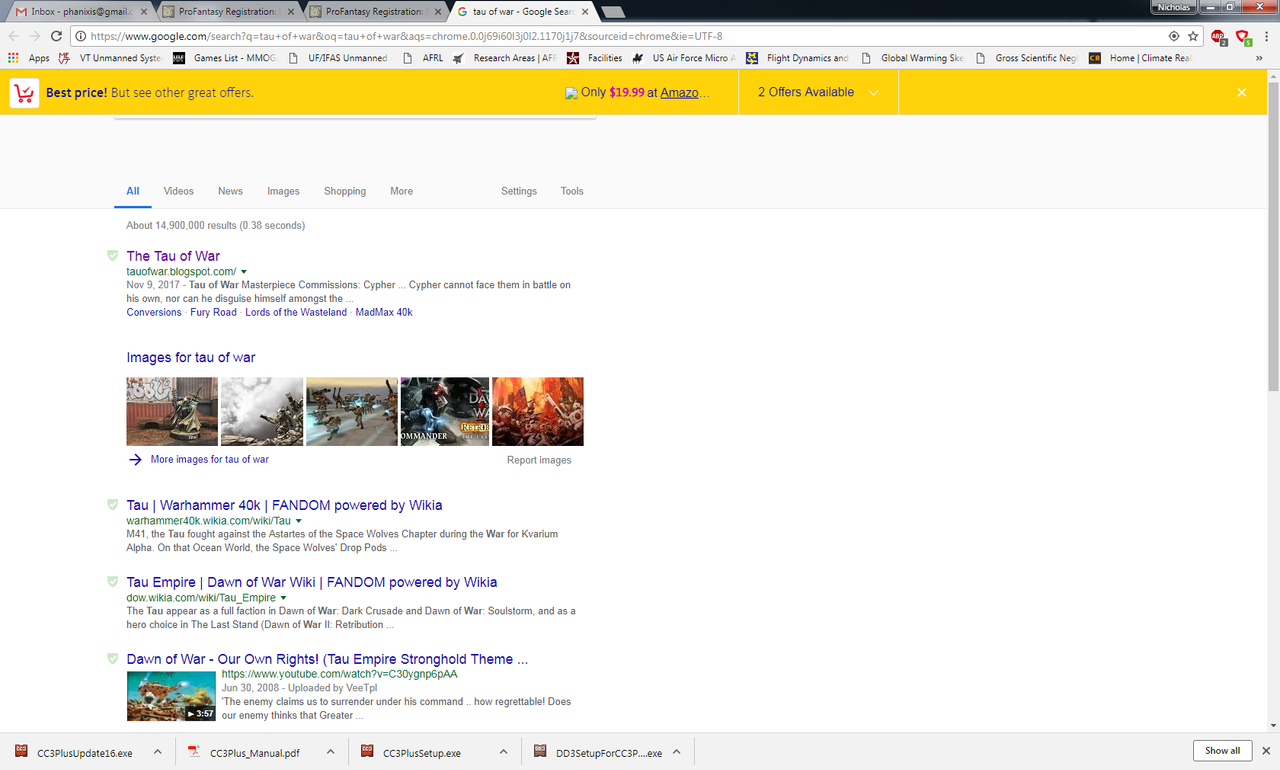1280x770 pixels.
Task: Open US Air Force Micro bookmark
Action: (x=684, y=58)
